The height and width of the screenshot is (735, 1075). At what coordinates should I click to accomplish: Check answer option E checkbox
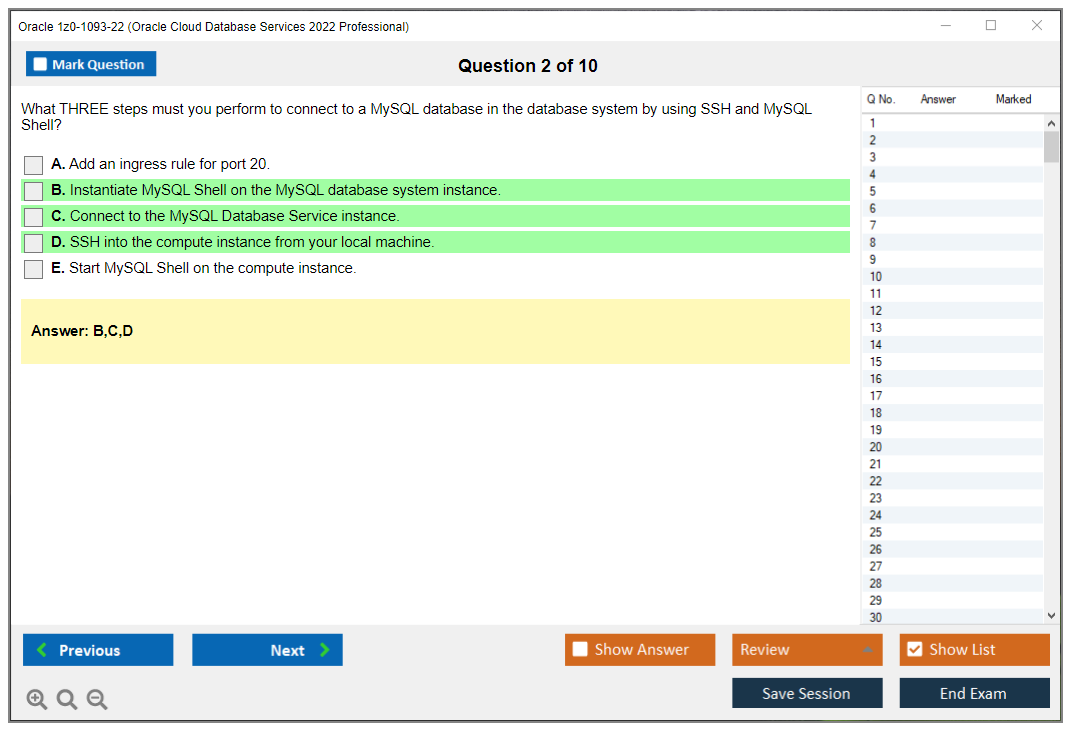pos(33,268)
